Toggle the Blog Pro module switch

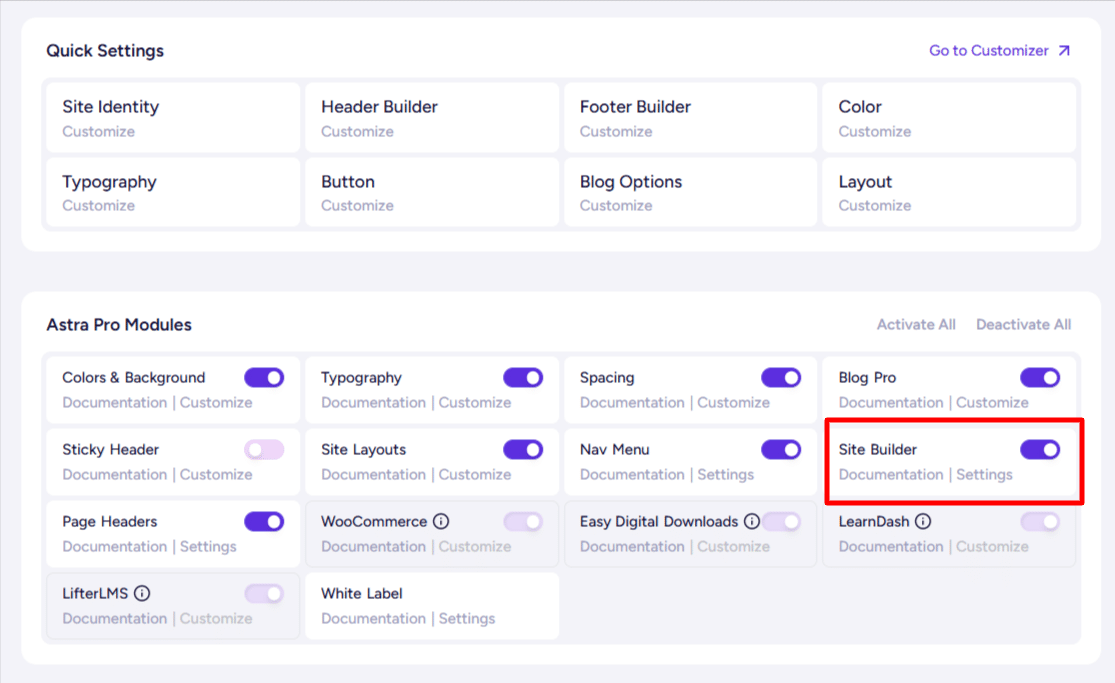pyautogui.click(x=1040, y=378)
